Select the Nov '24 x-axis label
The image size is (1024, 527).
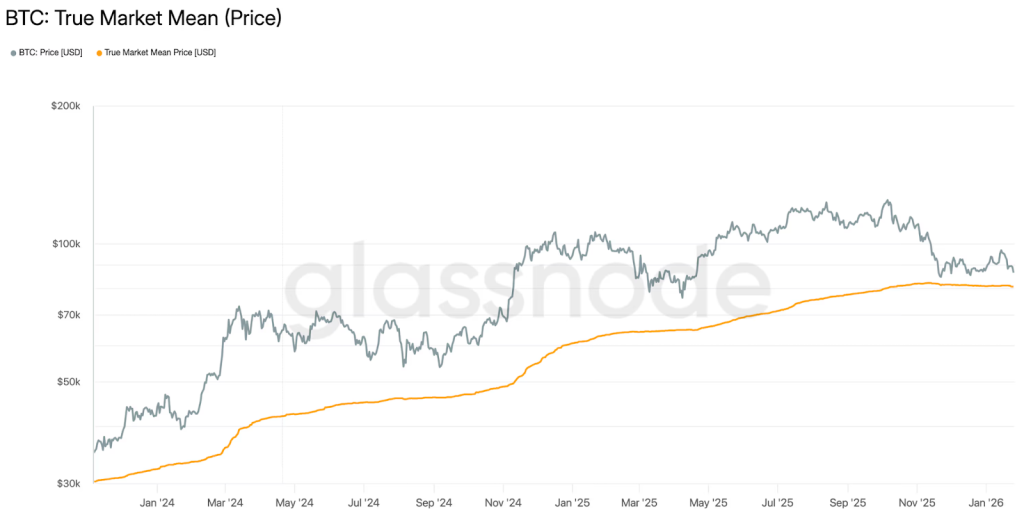[501, 502]
